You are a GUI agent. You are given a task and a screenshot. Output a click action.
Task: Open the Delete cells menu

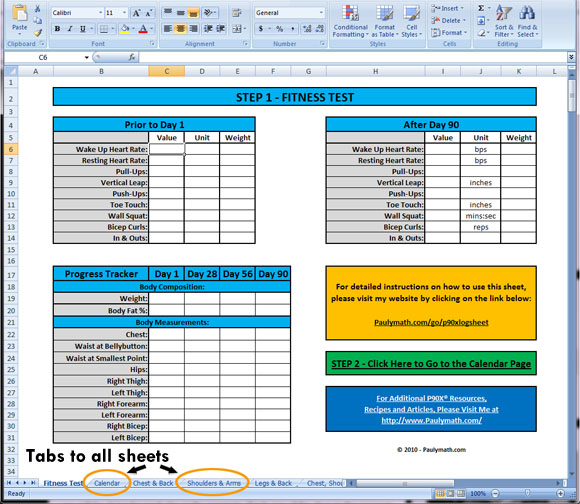point(449,21)
